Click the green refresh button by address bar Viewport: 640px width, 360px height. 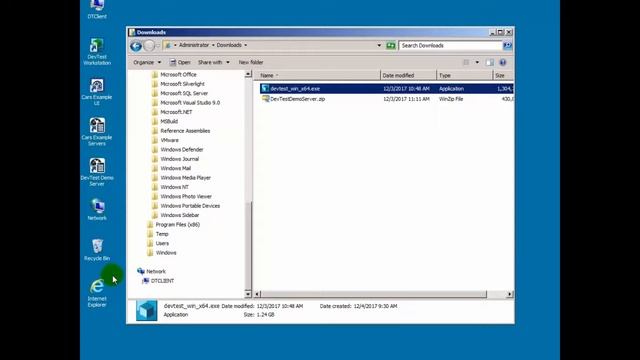click(391, 45)
